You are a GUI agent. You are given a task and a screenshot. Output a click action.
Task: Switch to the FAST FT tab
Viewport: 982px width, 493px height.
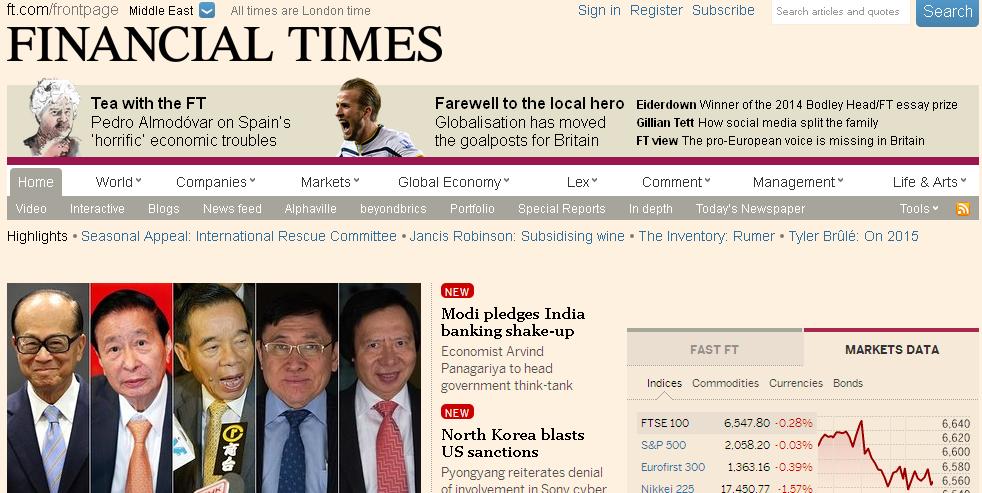coord(715,349)
